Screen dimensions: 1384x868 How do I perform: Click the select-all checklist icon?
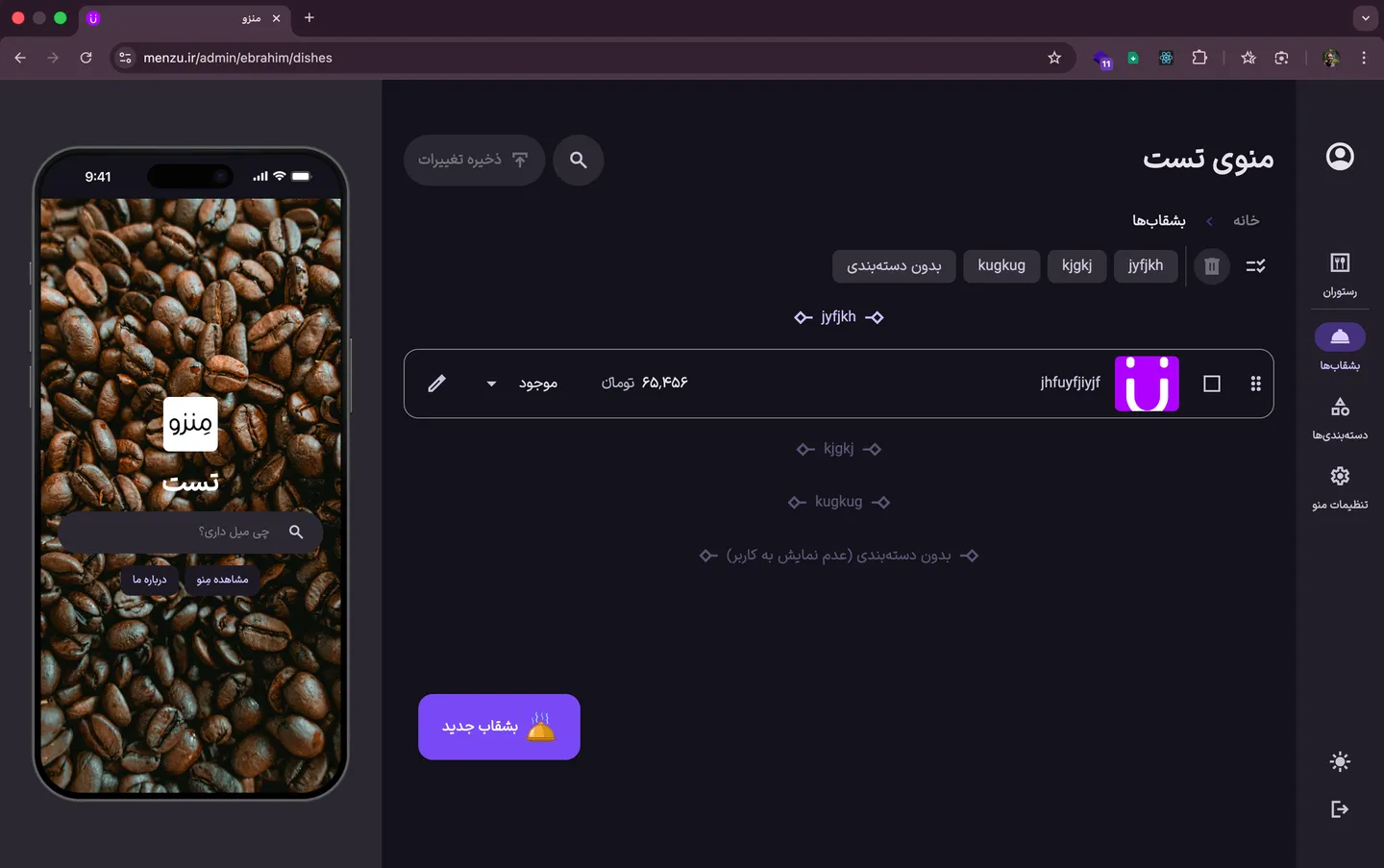coord(1255,266)
